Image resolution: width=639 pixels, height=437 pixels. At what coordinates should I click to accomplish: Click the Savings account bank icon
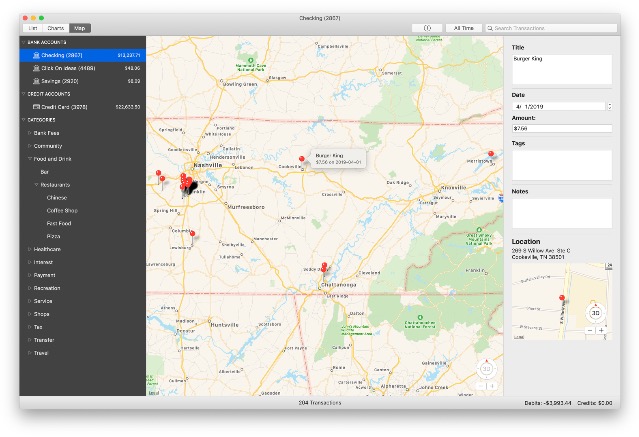tap(36, 81)
